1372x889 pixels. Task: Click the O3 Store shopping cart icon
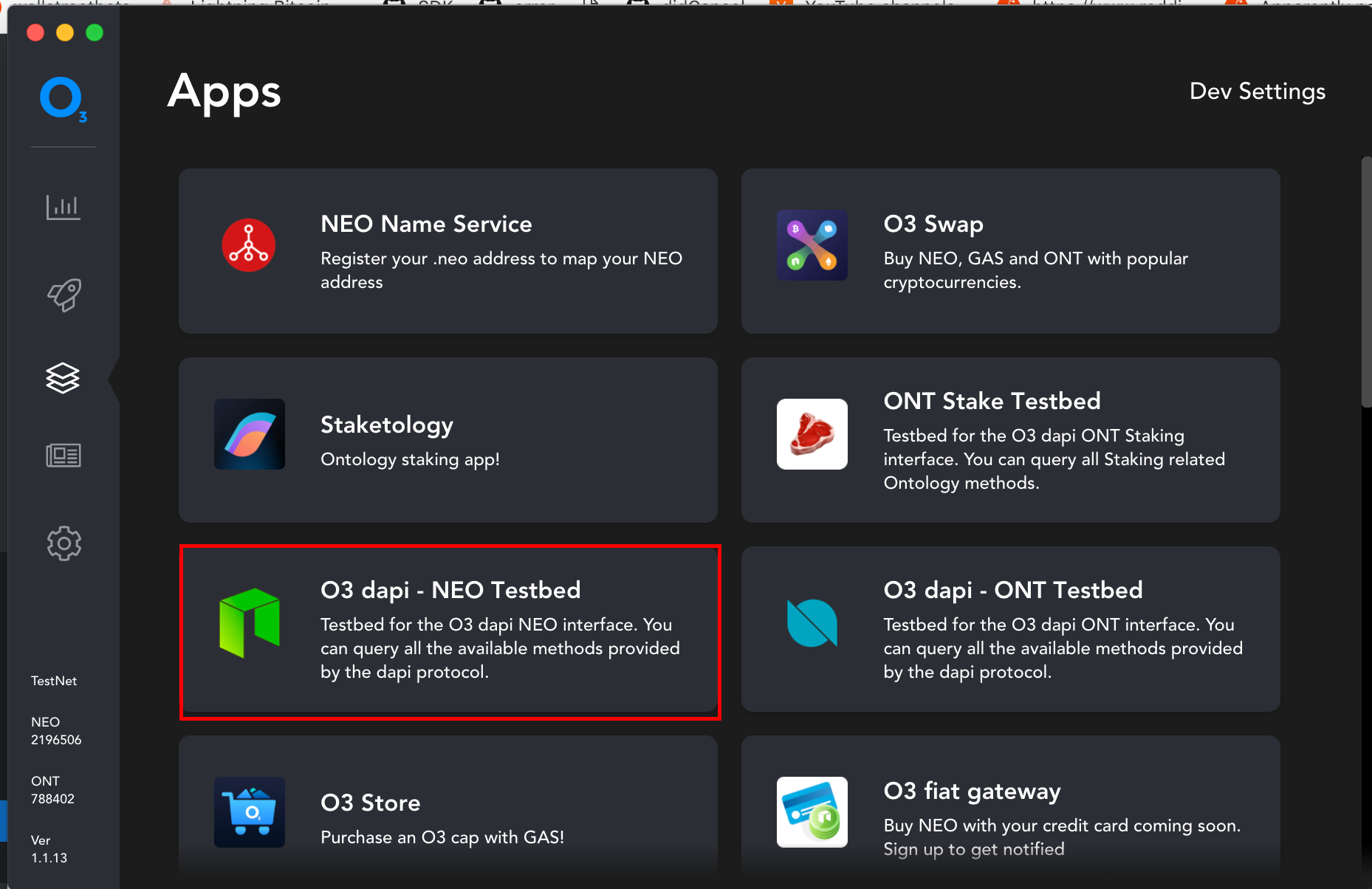tap(250, 812)
